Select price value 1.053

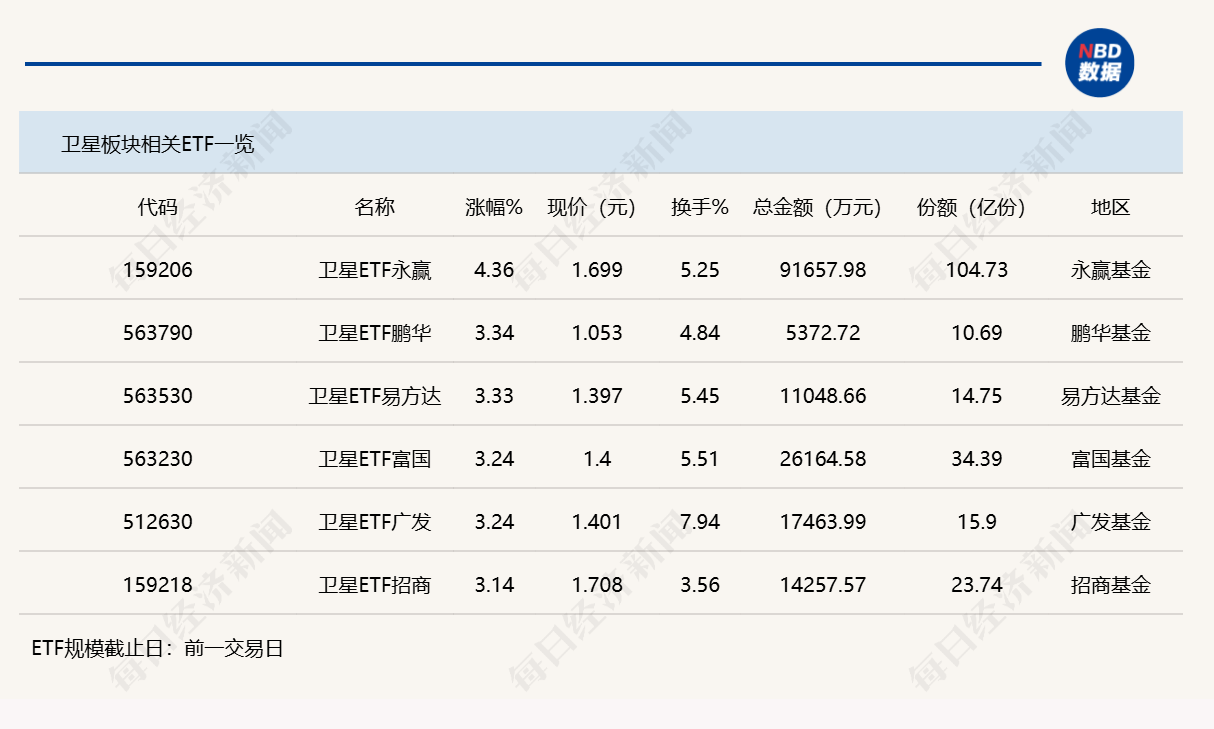(x=597, y=333)
